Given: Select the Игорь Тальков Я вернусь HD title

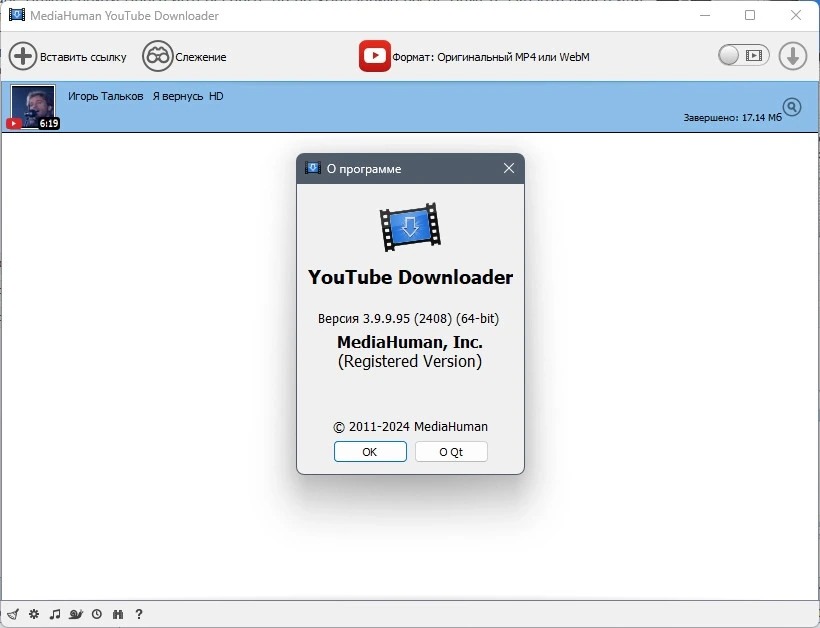Looking at the screenshot, I should (145, 96).
